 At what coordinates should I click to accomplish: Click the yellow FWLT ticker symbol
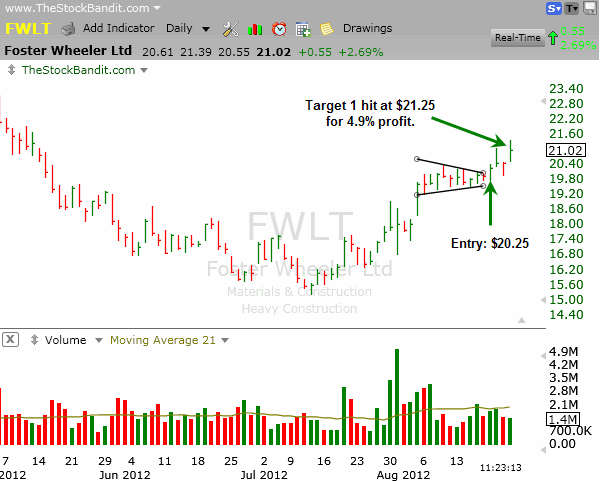coord(28,29)
